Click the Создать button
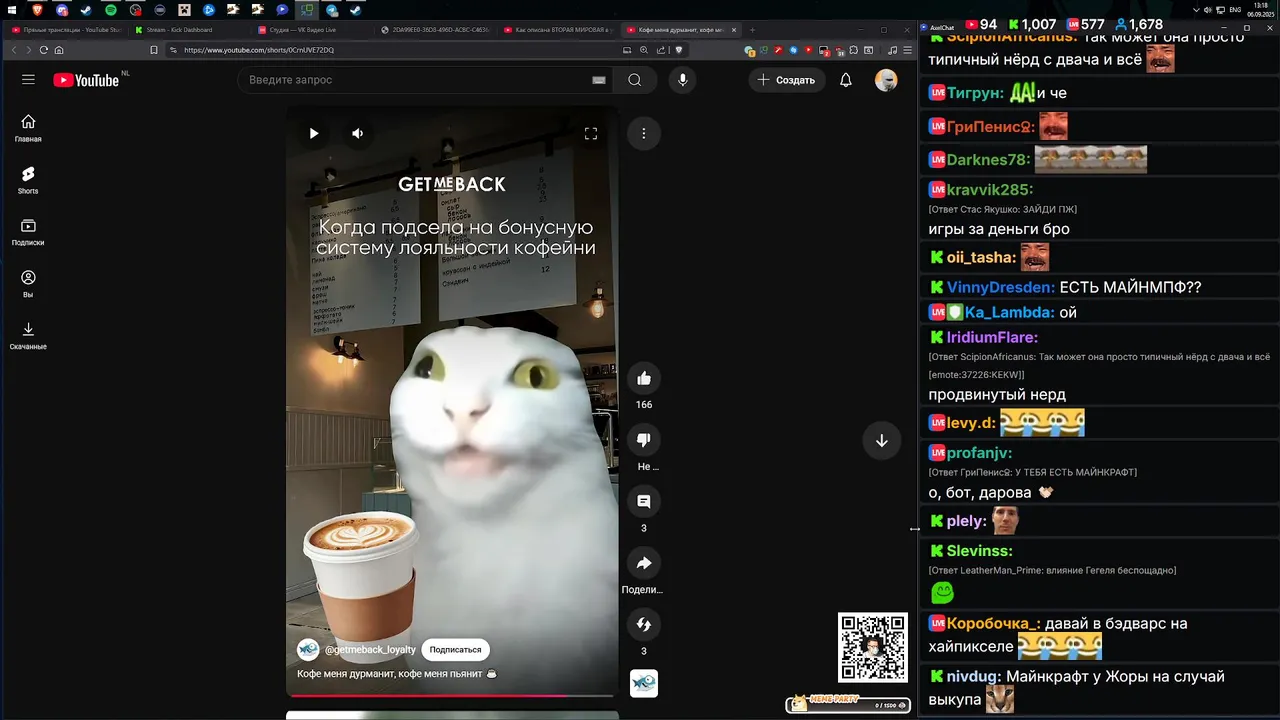This screenshot has width=1280, height=720. (786, 80)
